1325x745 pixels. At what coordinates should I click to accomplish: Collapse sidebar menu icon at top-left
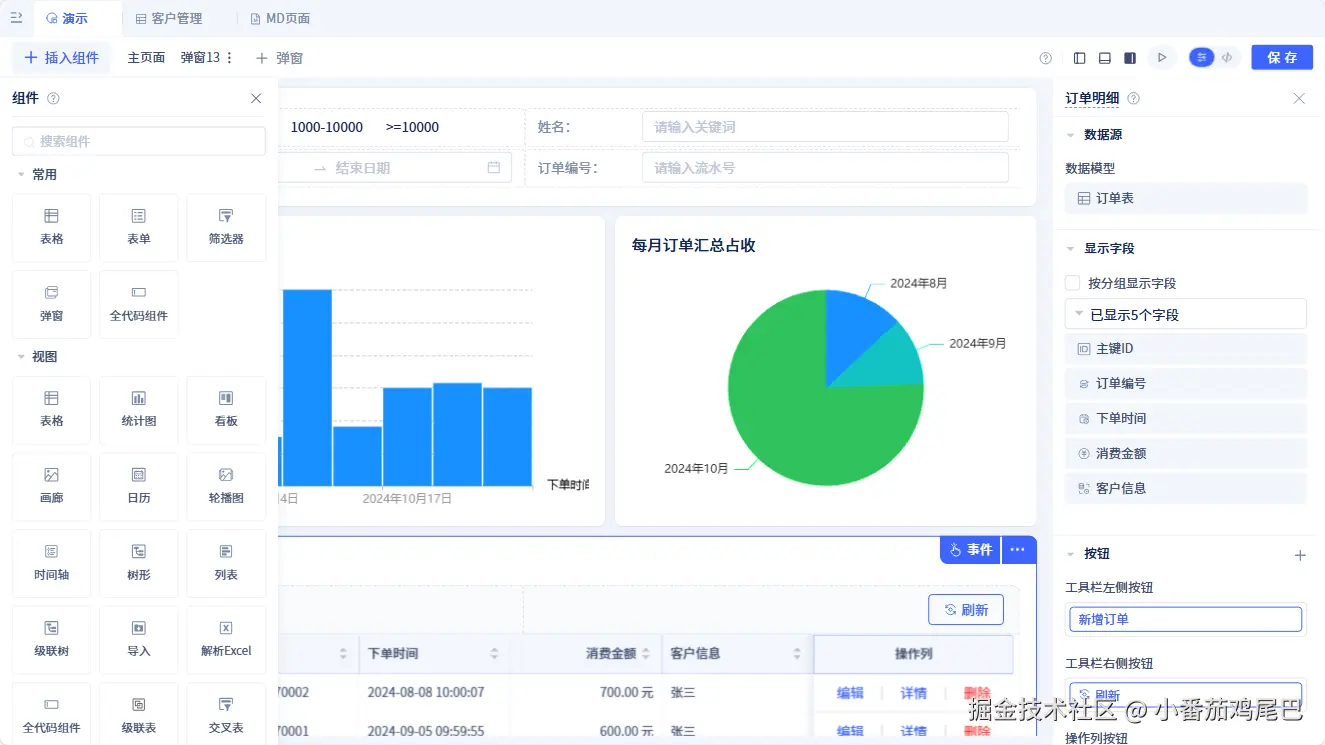pos(16,18)
